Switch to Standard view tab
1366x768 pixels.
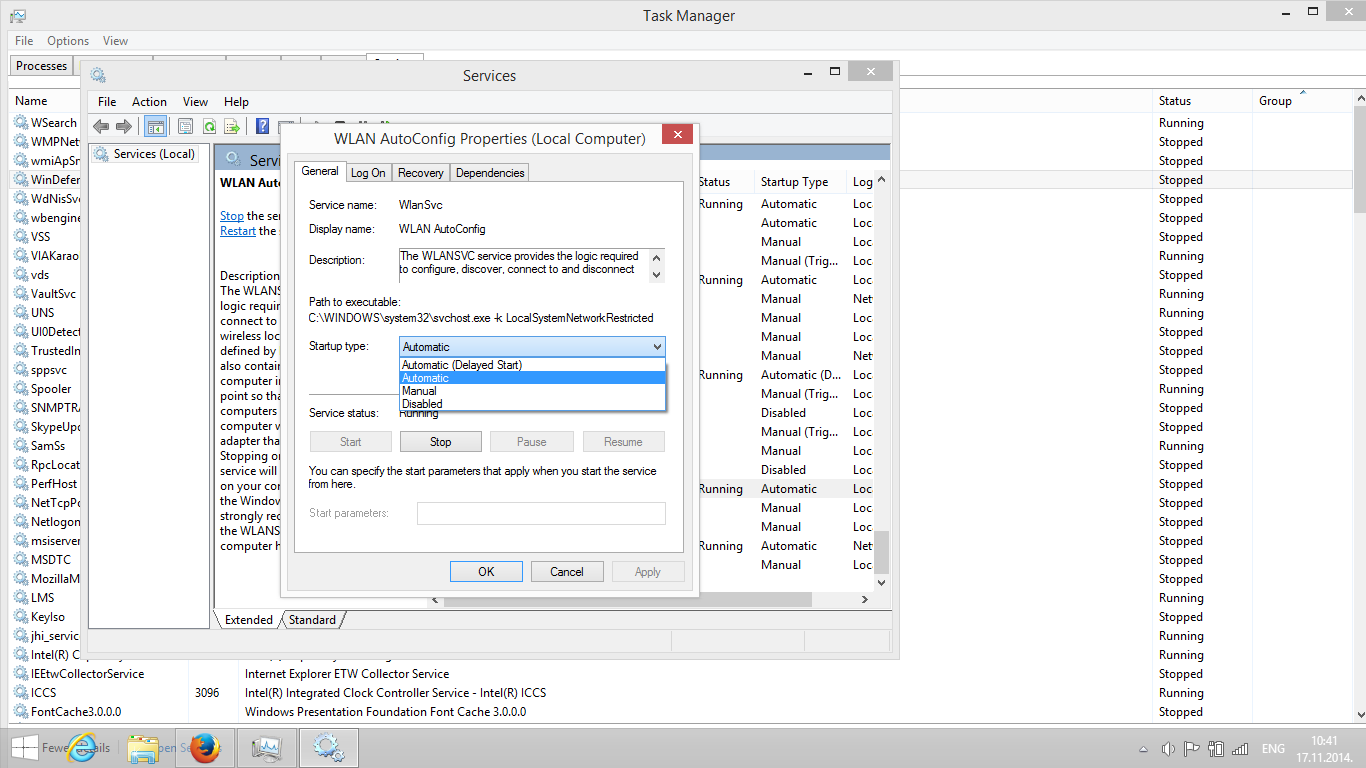[x=312, y=620]
